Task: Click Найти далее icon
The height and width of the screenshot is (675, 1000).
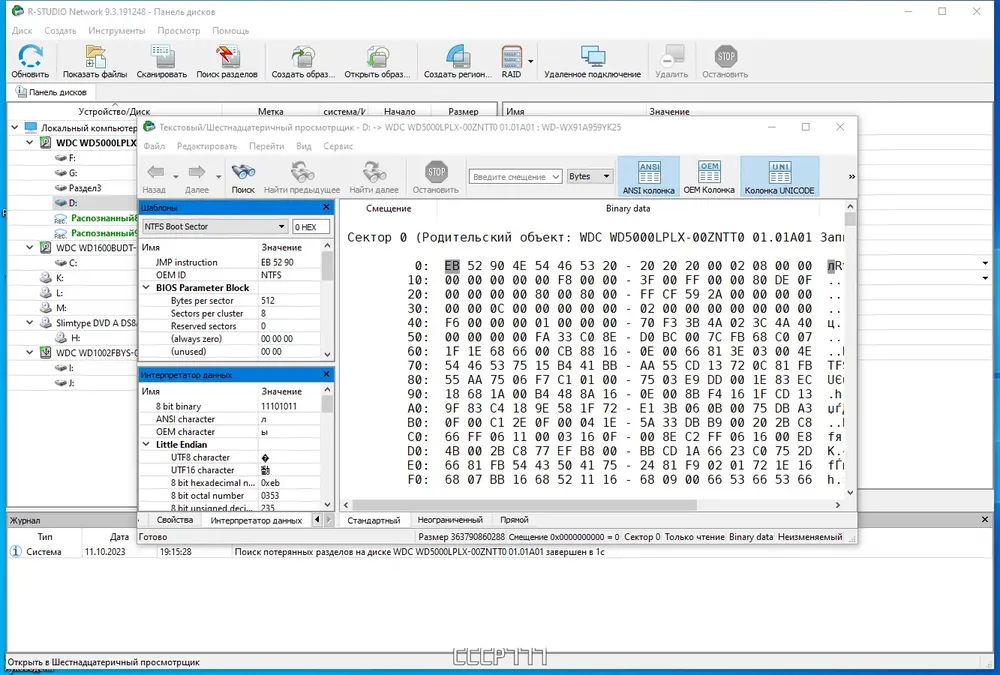Action: (x=374, y=172)
